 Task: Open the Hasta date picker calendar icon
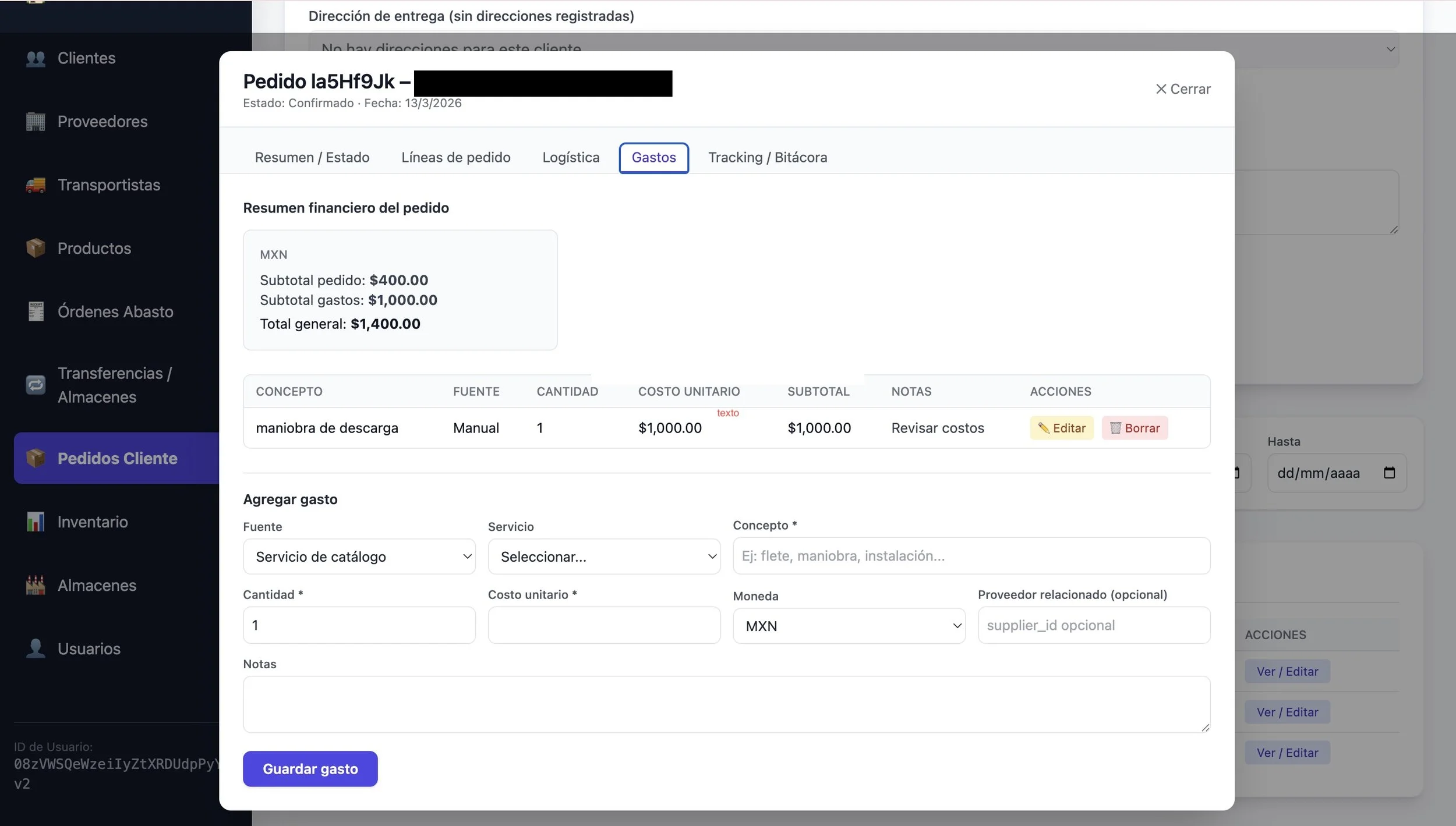pos(1389,473)
